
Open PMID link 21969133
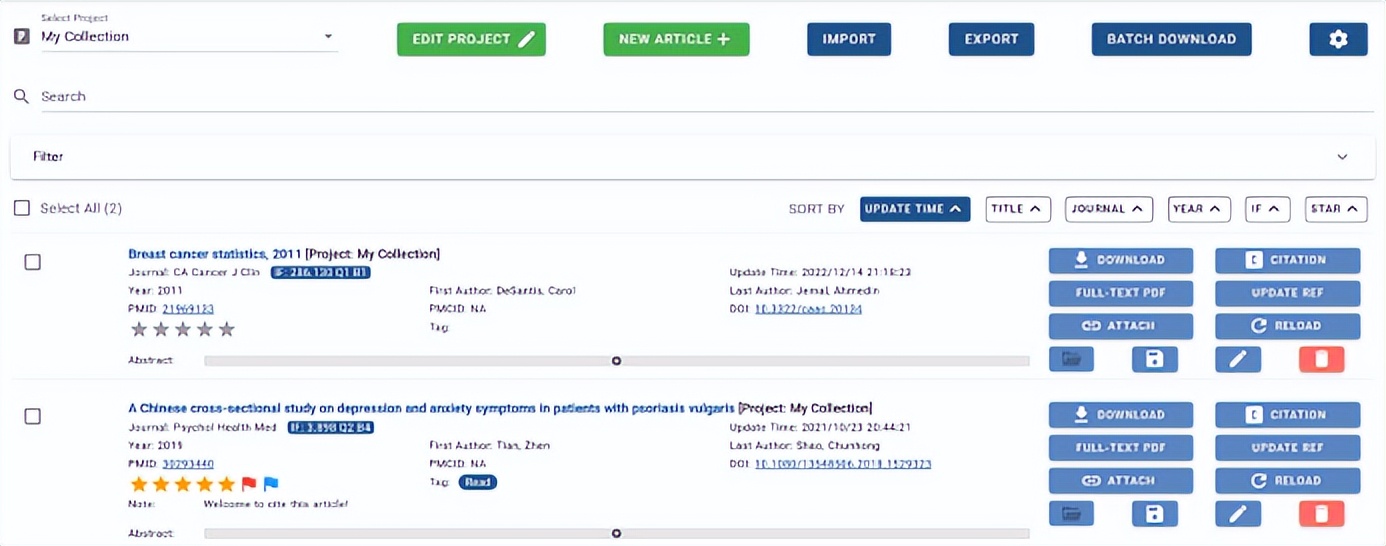click(188, 309)
